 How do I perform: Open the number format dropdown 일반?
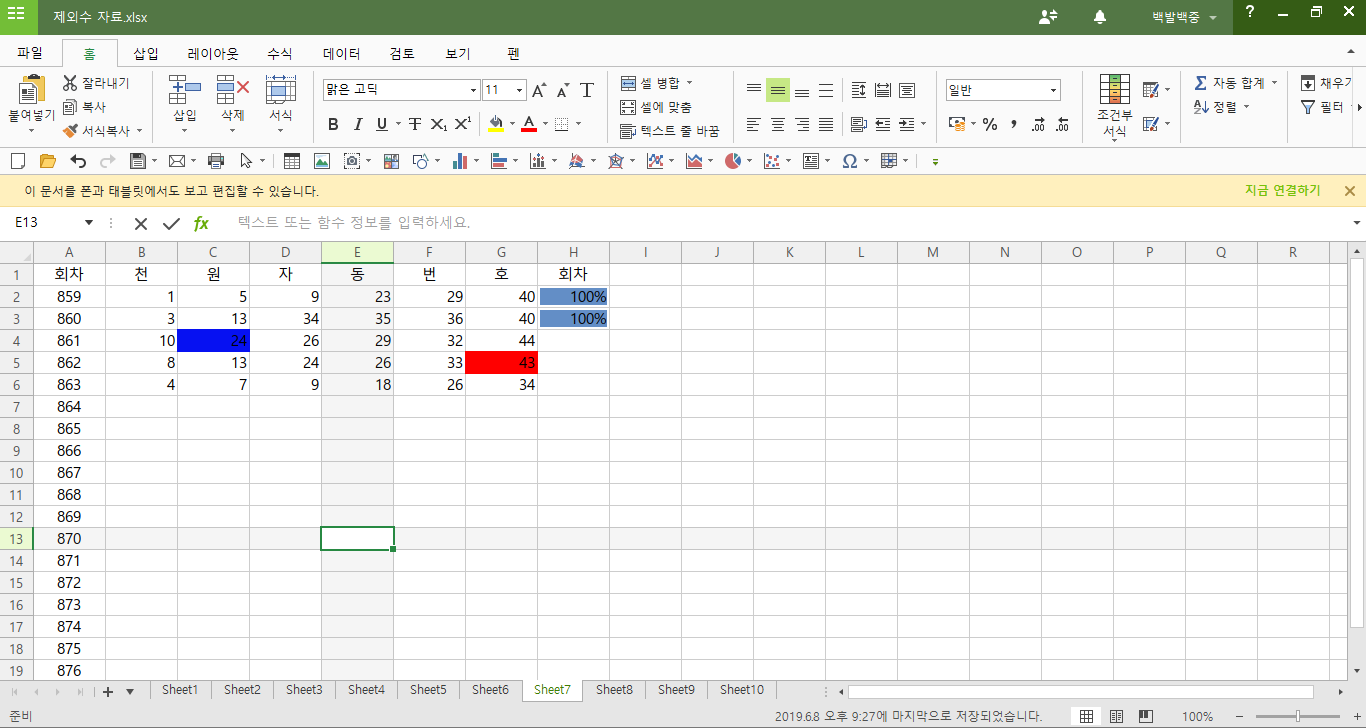(x=1053, y=90)
